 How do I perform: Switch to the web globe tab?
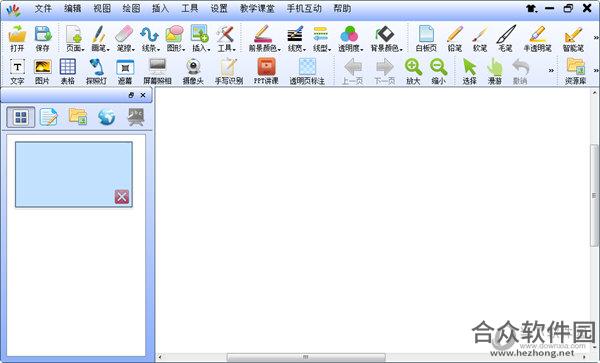pyautogui.click(x=106, y=117)
